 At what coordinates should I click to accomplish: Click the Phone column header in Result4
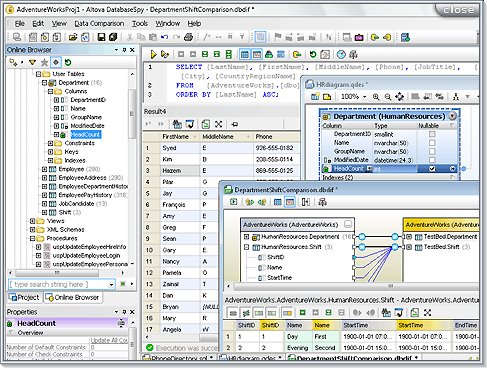point(276,137)
